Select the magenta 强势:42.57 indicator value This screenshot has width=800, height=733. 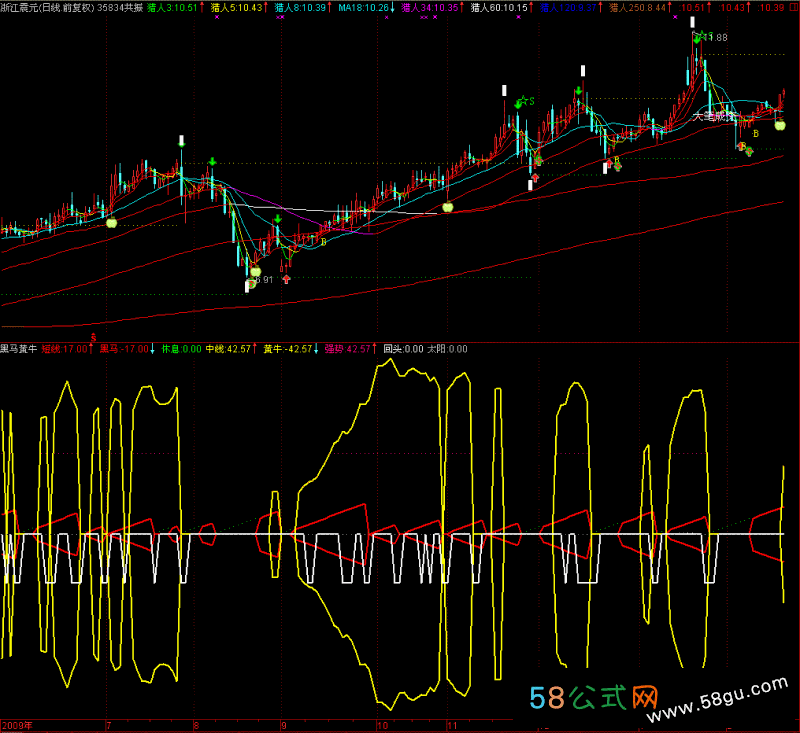(347, 349)
